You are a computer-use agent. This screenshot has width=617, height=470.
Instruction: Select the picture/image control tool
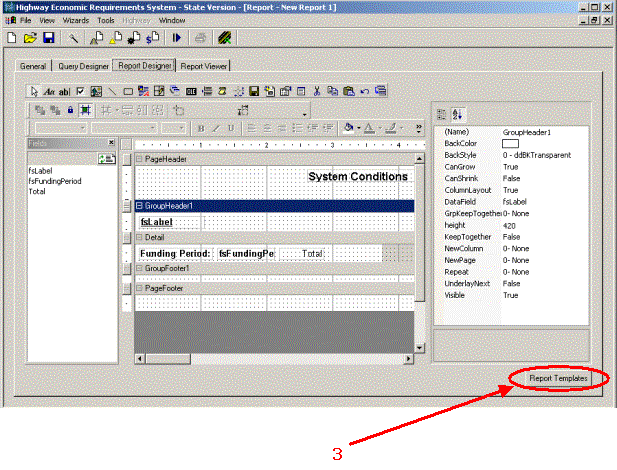coord(96,91)
